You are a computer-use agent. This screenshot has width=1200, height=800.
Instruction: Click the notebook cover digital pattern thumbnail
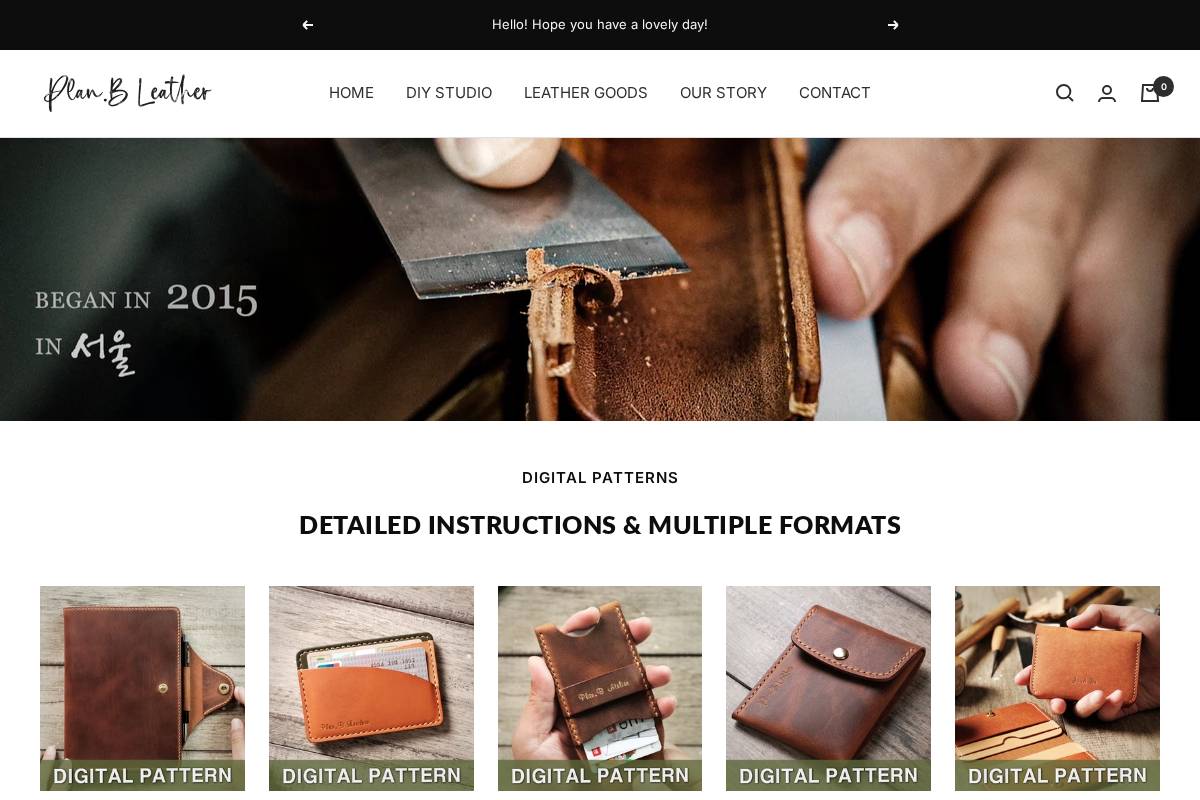pyautogui.click(x=142, y=689)
